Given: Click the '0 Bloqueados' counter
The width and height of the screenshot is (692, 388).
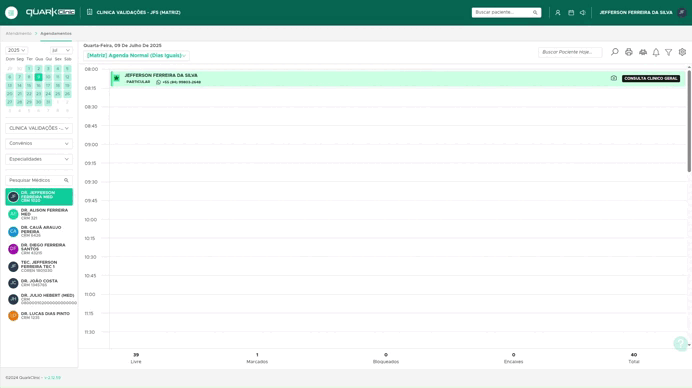Looking at the screenshot, I should tap(386, 358).
